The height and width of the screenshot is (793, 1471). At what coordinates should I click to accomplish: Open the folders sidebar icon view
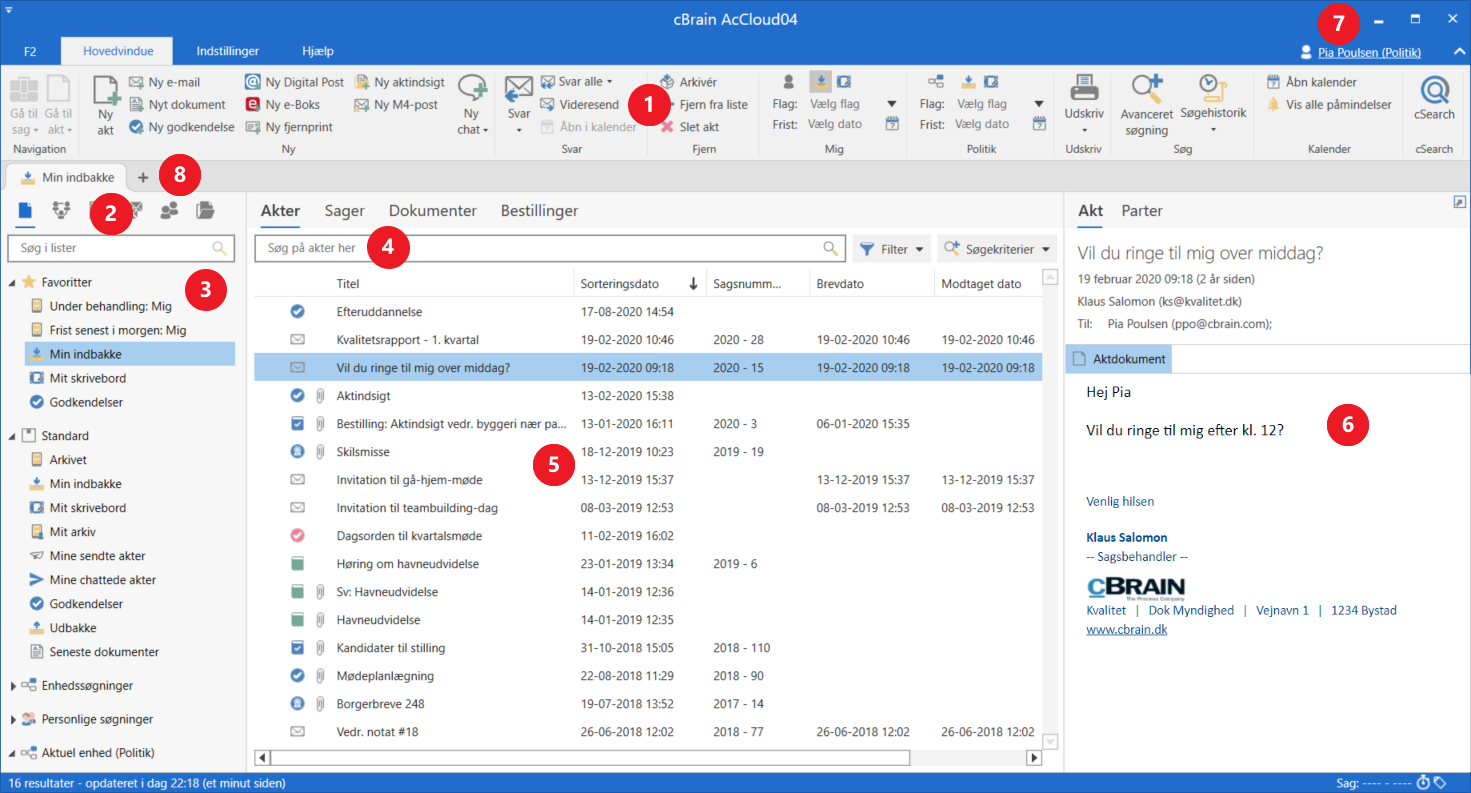click(205, 210)
